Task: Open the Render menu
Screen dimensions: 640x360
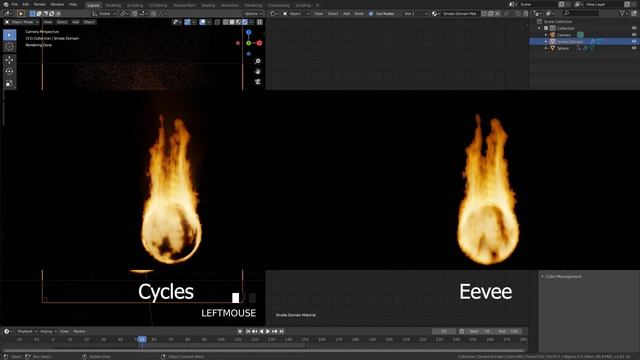Action: pyautogui.click(x=40, y=4)
